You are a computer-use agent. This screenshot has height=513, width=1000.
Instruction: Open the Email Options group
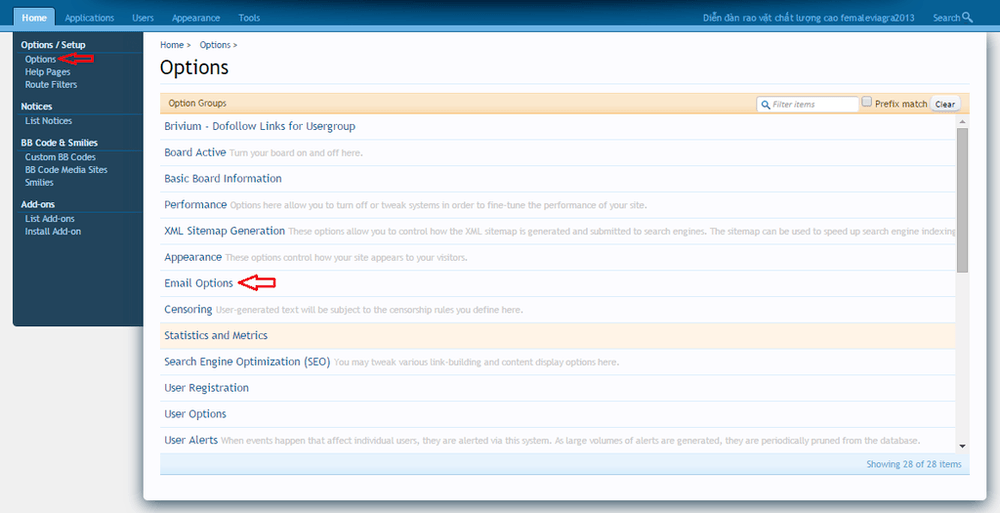[198, 283]
